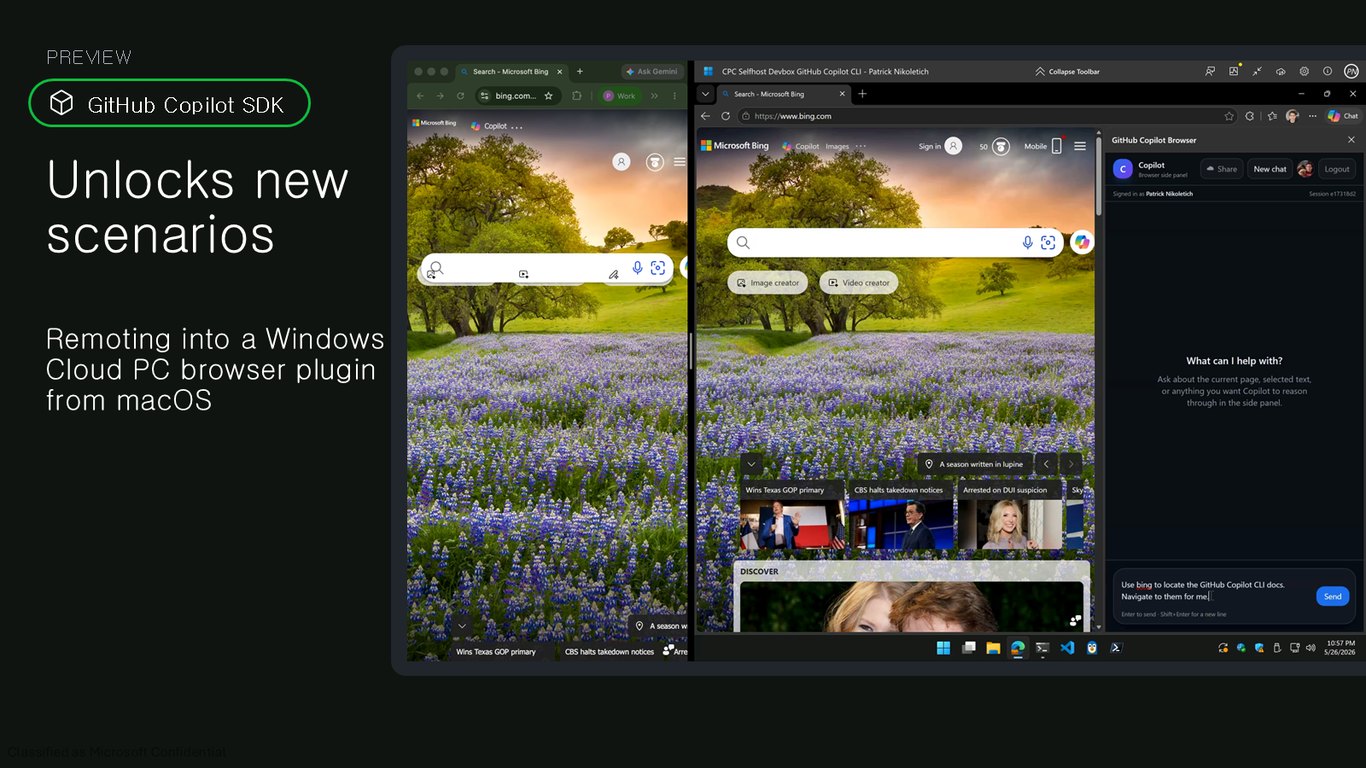Click the microphone icon in Chrome's Bing search box
The height and width of the screenshot is (768, 1366).
pyautogui.click(x=637, y=268)
